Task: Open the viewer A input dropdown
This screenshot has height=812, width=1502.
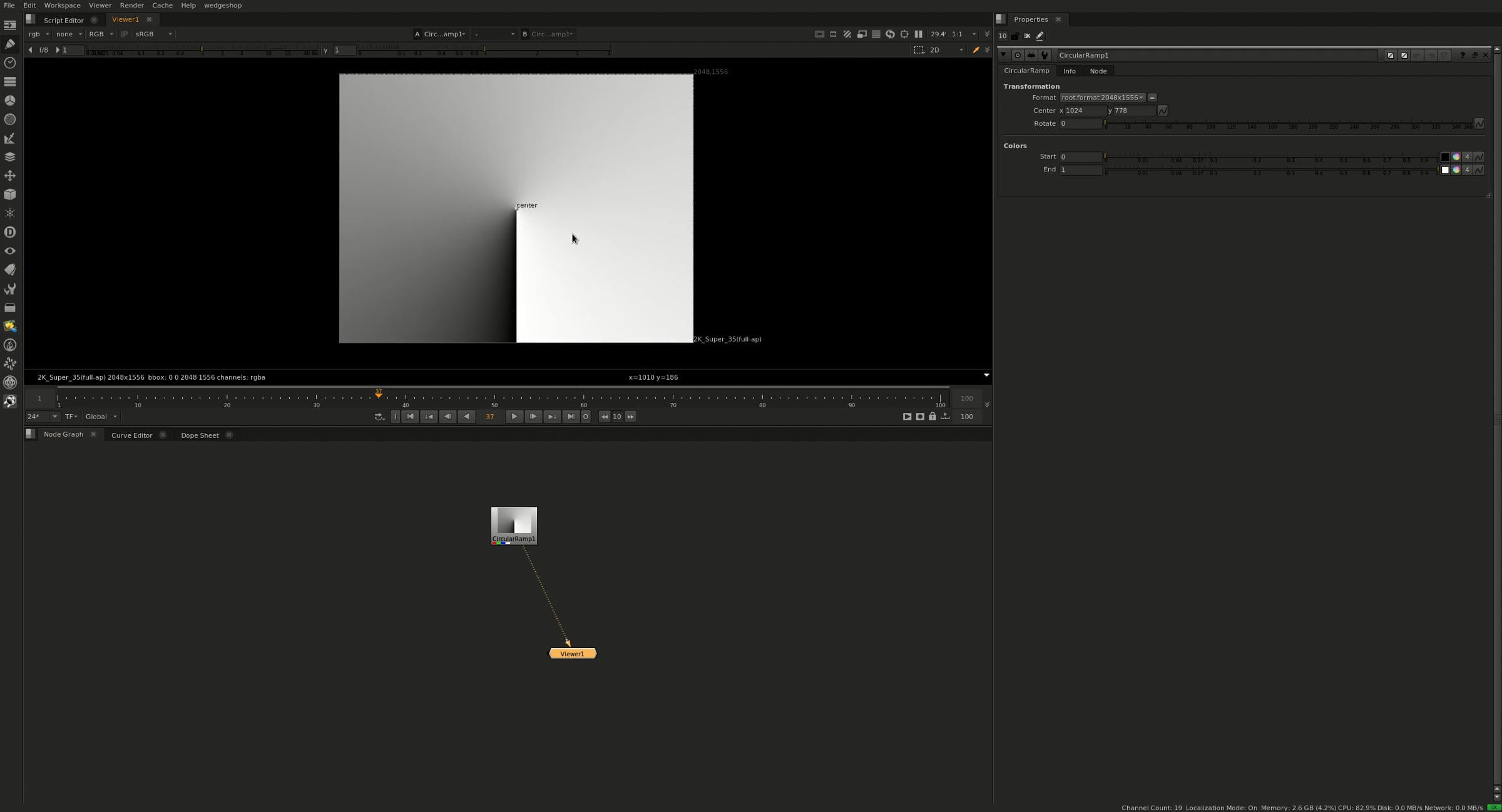Action: (x=444, y=34)
